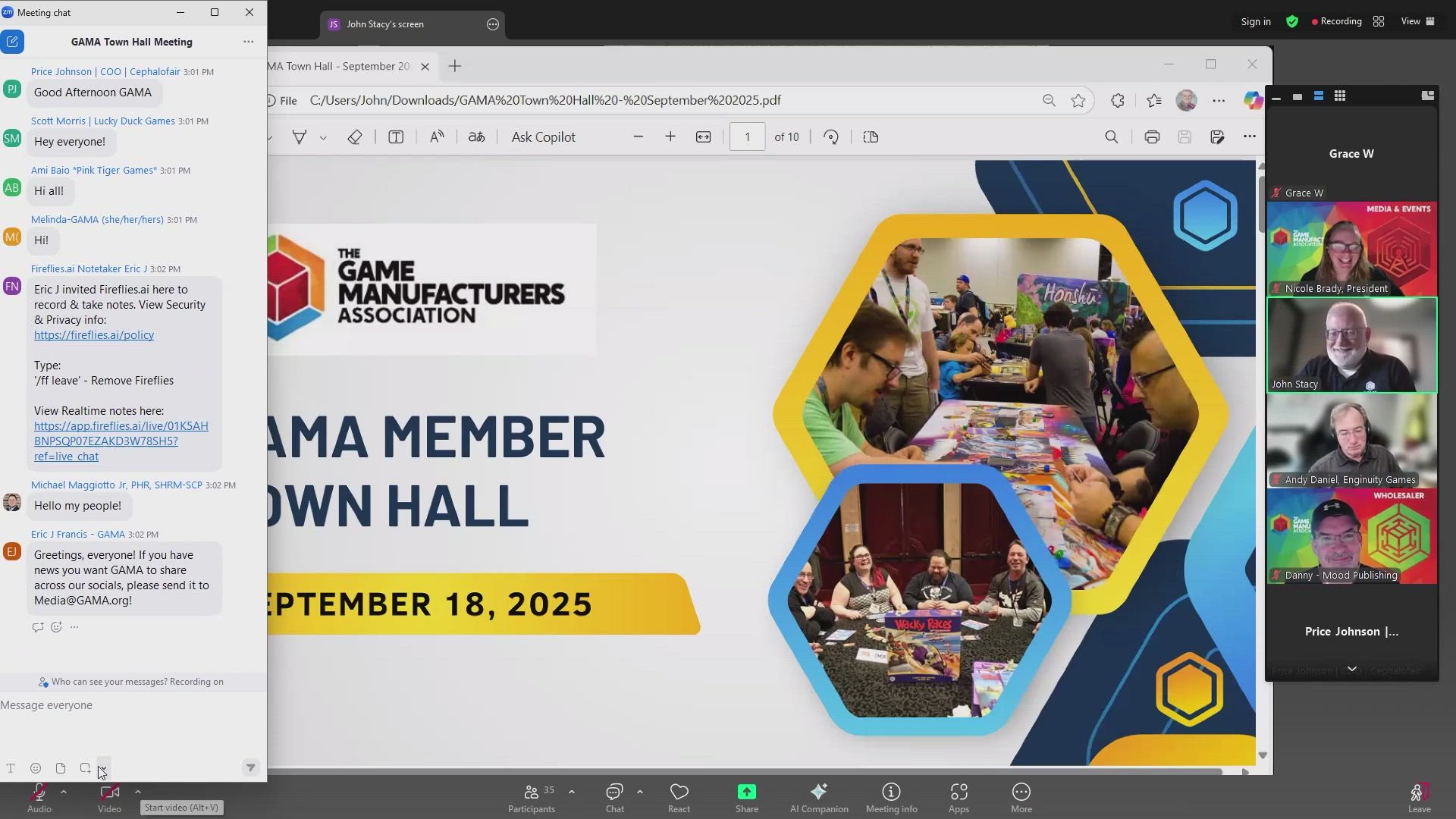
Task: Select the Erase tool in the PDF toolbar
Action: (x=354, y=137)
